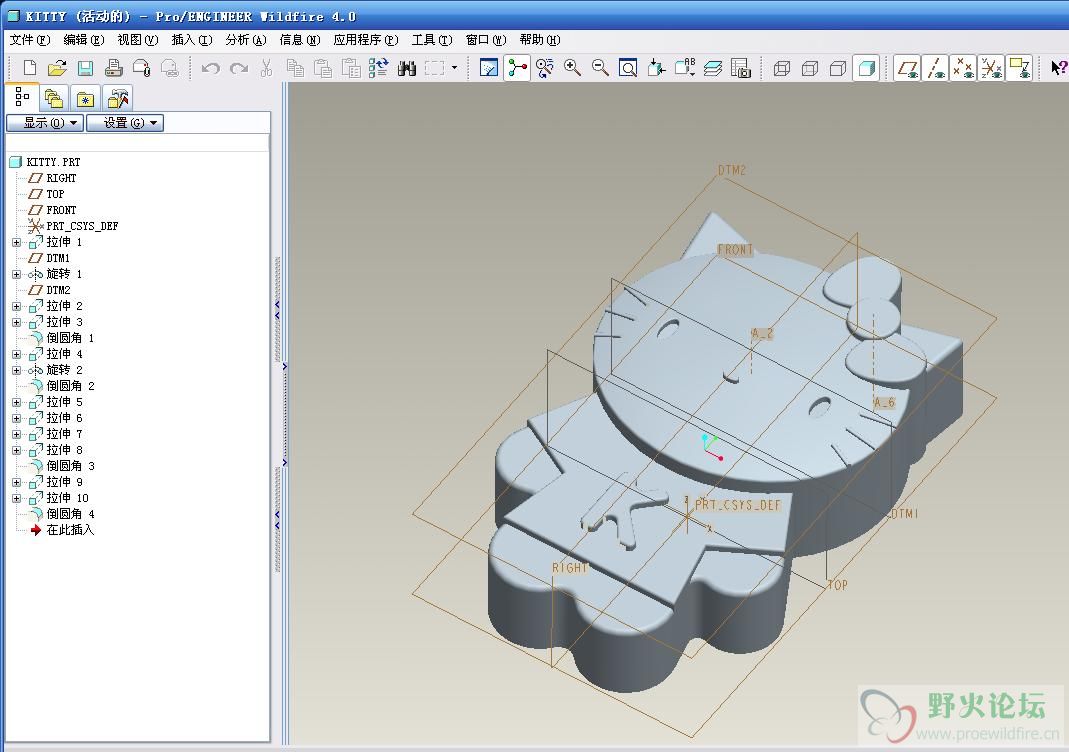1069x752 pixels.
Task: Toggle annotation element display
Action: [1019, 67]
